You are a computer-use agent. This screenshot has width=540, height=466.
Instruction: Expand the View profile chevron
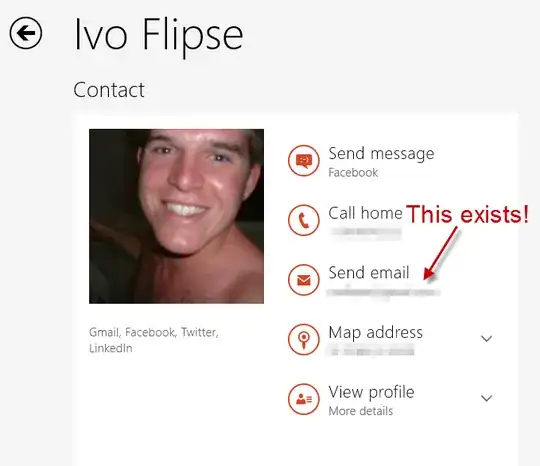[x=486, y=398]
